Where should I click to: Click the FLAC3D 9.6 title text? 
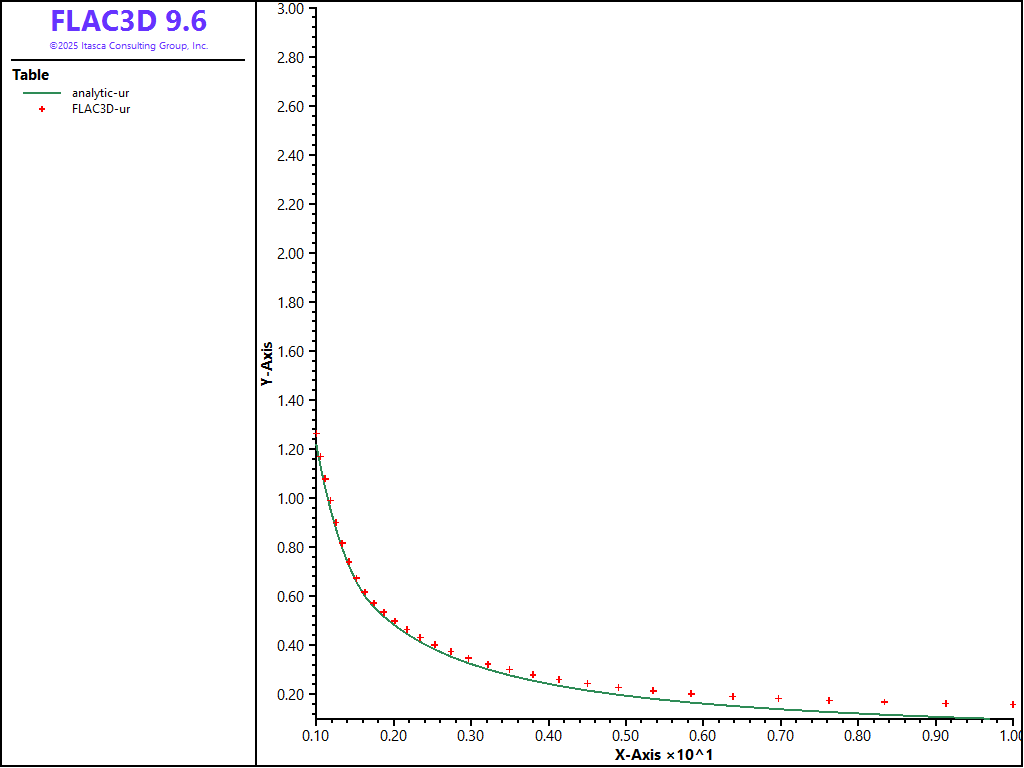coord(128,21)
